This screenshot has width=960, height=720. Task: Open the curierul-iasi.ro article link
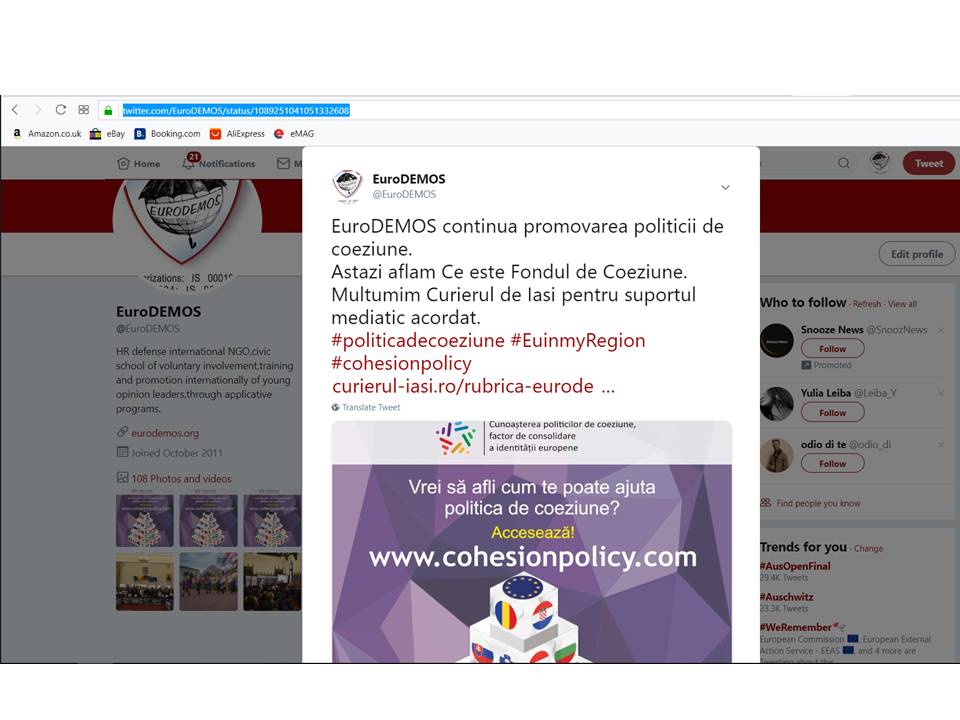click(x=473, y=386)
